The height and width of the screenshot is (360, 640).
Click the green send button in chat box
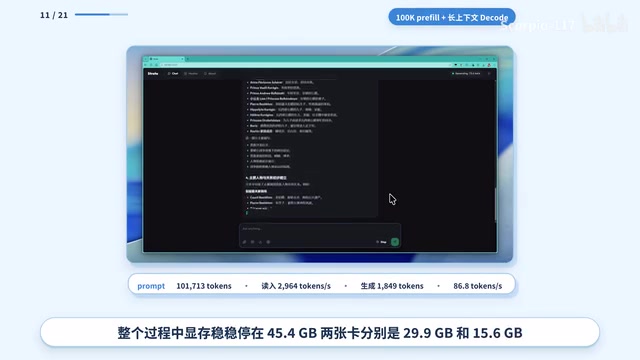395,242
